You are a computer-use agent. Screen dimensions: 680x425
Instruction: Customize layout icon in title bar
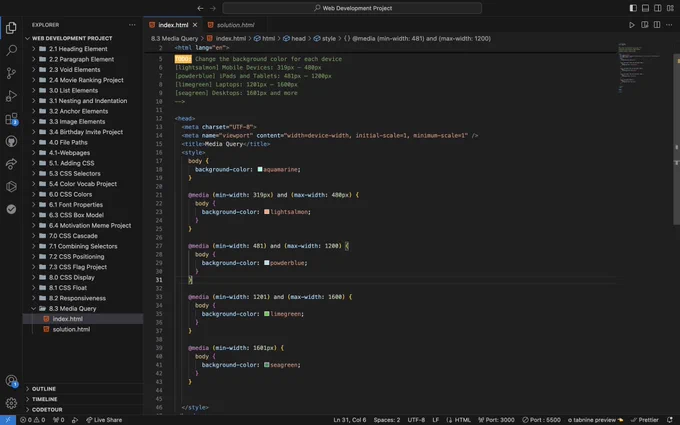670,8
